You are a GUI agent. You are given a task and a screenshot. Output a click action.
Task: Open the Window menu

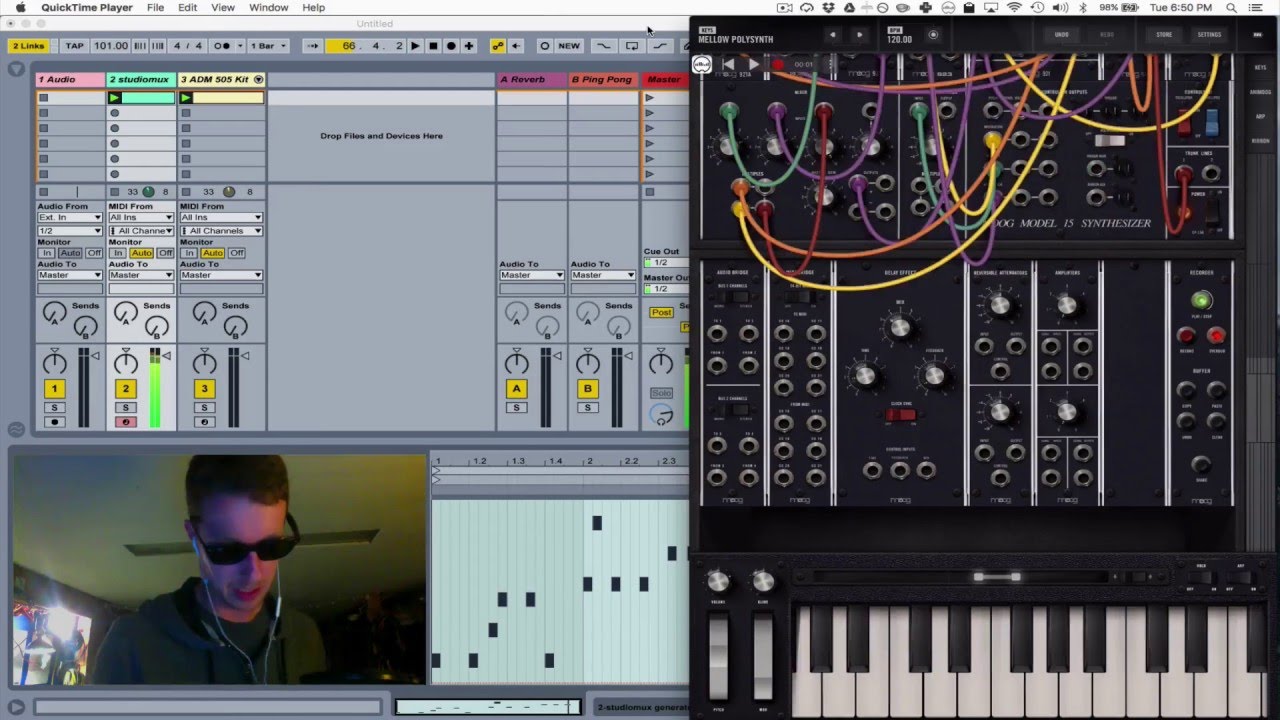[268, 7]
